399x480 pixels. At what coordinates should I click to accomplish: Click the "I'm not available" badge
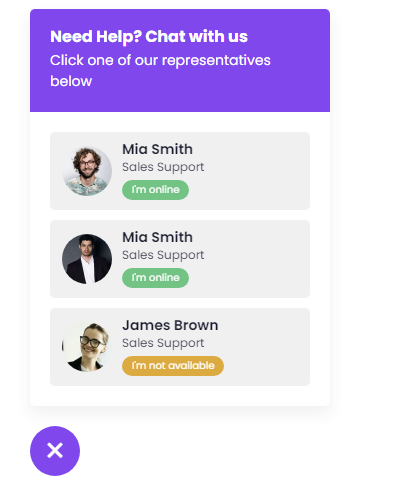173,366
